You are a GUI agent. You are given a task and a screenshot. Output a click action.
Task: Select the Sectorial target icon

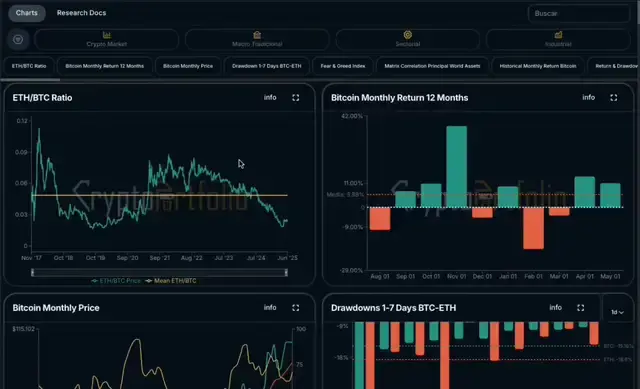click(408, 35)
